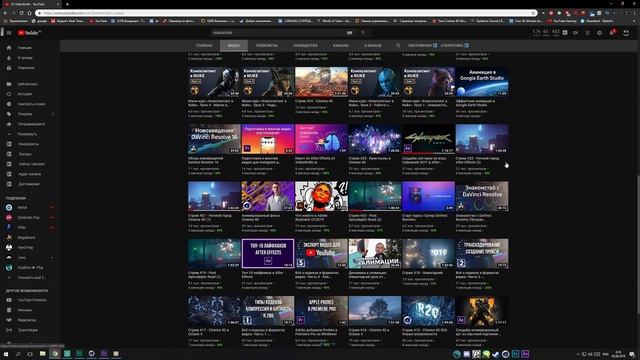Click the create video camera icon

coord(575,33)
